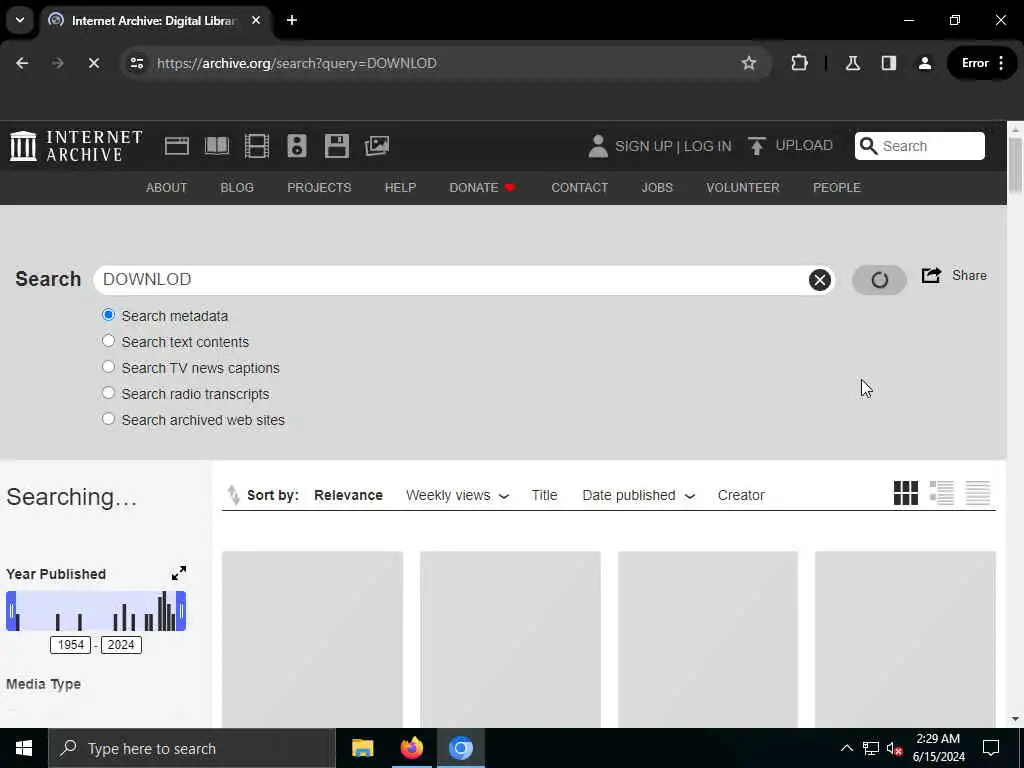This screenshot has width=1024, height=768.
Task: Open the PEOPLE link
Action: (x=837, y=187)
